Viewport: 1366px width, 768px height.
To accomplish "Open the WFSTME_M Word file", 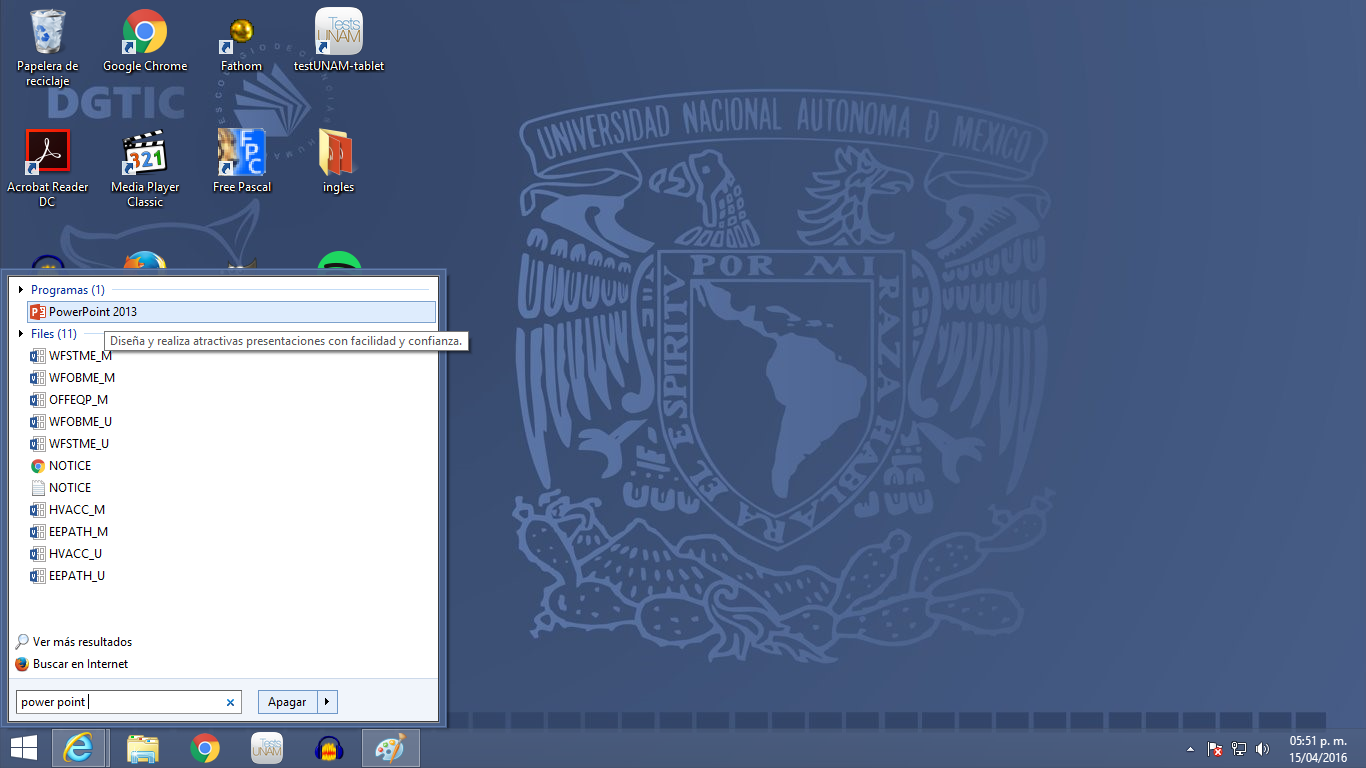I will 71,356.
